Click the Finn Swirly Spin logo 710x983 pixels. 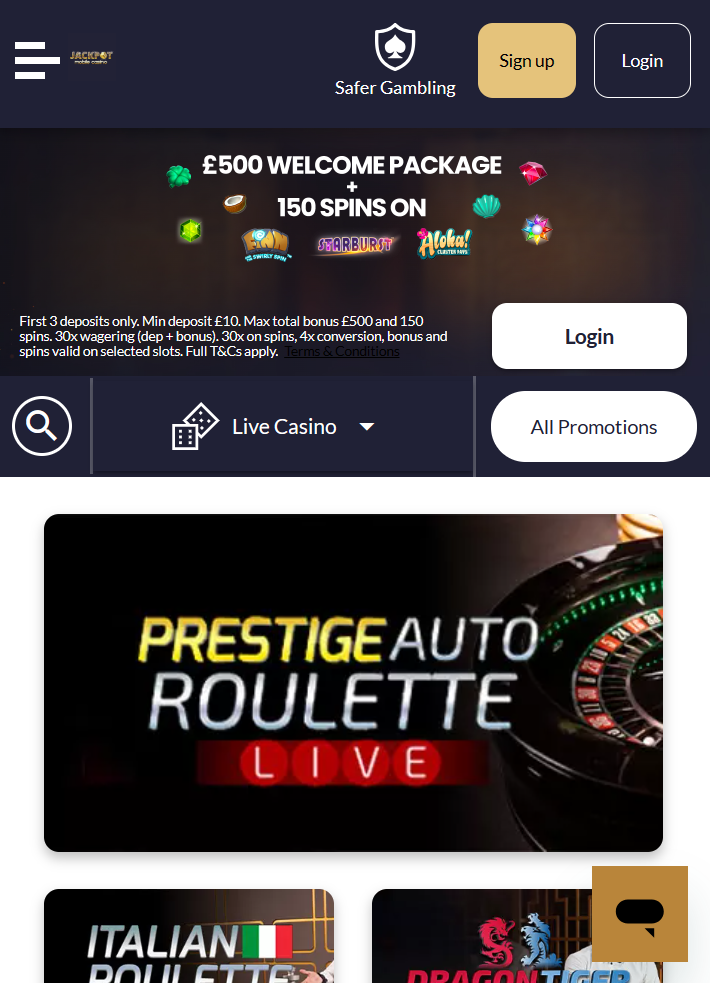pos(266,245)
